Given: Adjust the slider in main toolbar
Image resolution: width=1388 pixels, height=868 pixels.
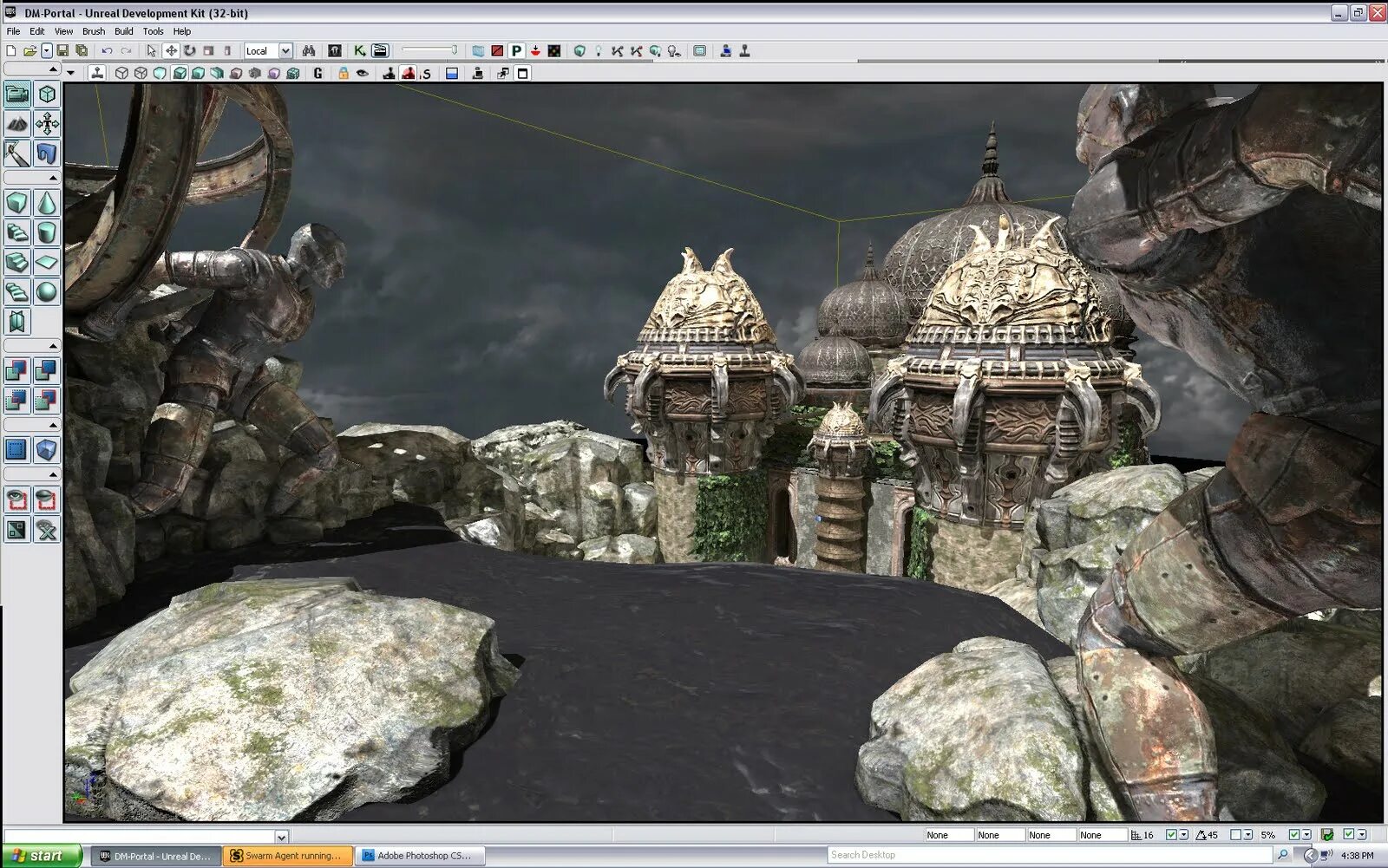Looking at the screenshot, I should click(x=429, y=50).
